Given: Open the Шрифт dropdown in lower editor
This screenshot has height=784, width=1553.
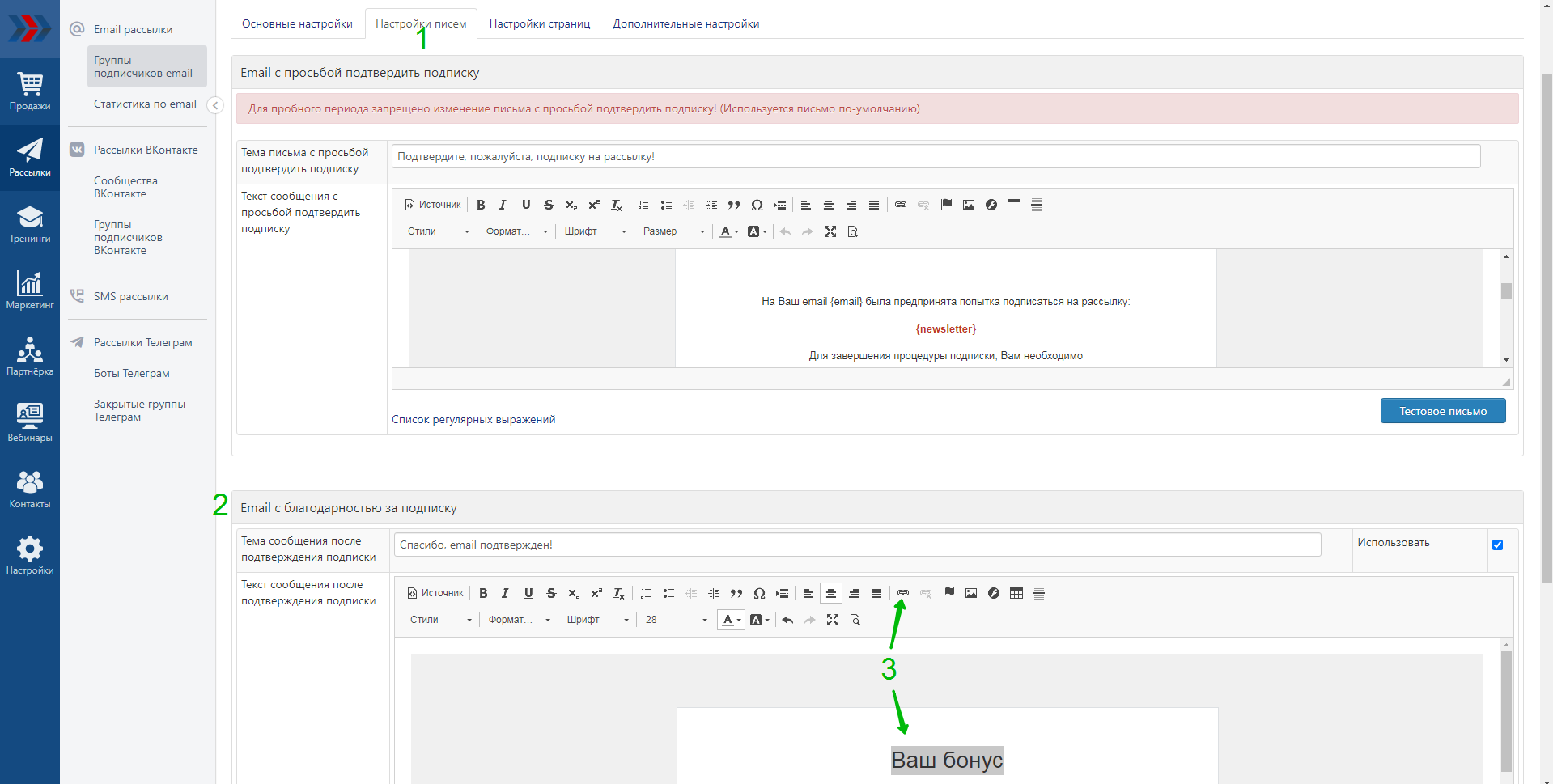Looking at the screenshot, I should tap(597, 620).
